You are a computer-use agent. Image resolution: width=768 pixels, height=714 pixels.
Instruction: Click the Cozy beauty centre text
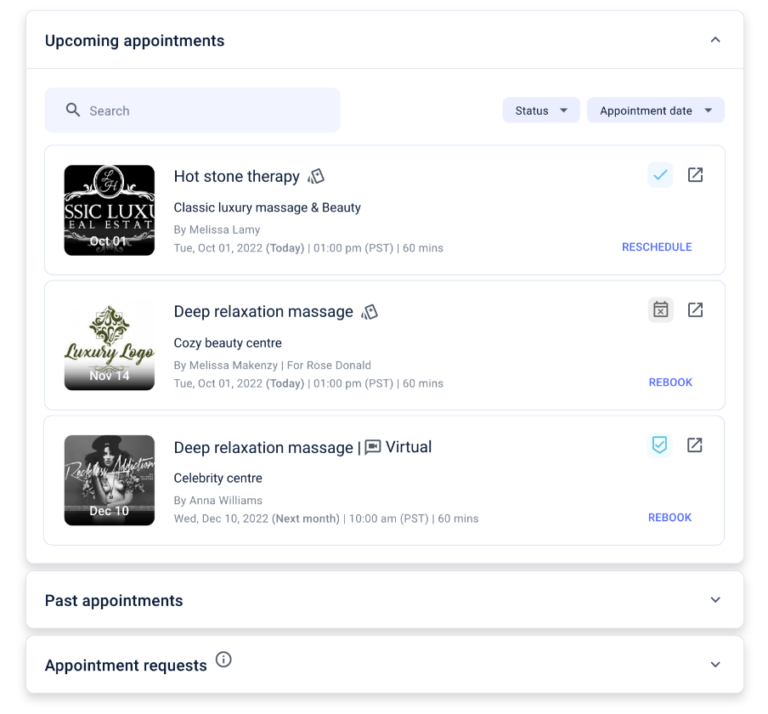pyautogui.click(x=228, y=343)
